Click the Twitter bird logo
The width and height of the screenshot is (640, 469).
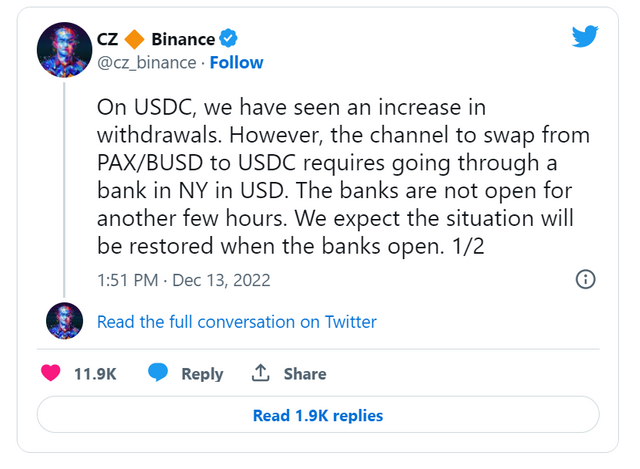(x=585, y=37)
